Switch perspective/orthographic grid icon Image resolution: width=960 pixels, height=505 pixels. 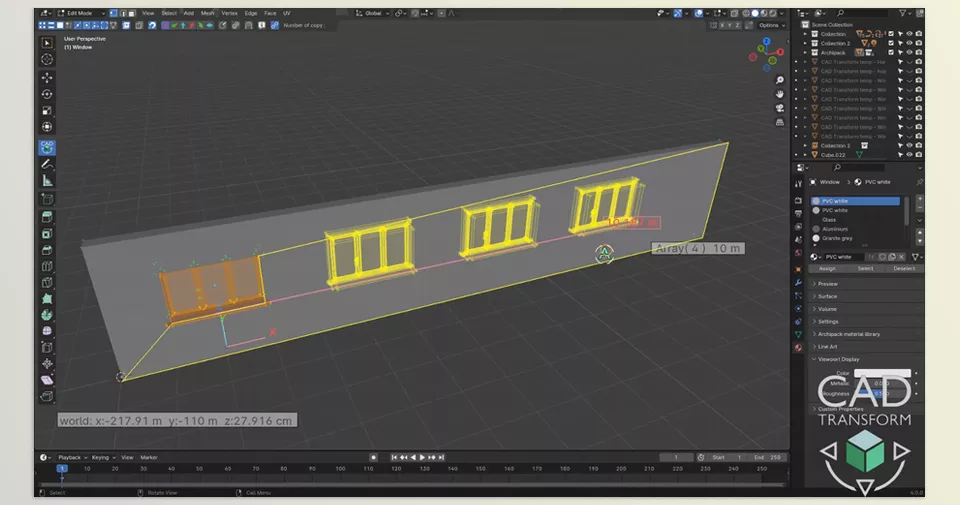click(779, 122)
